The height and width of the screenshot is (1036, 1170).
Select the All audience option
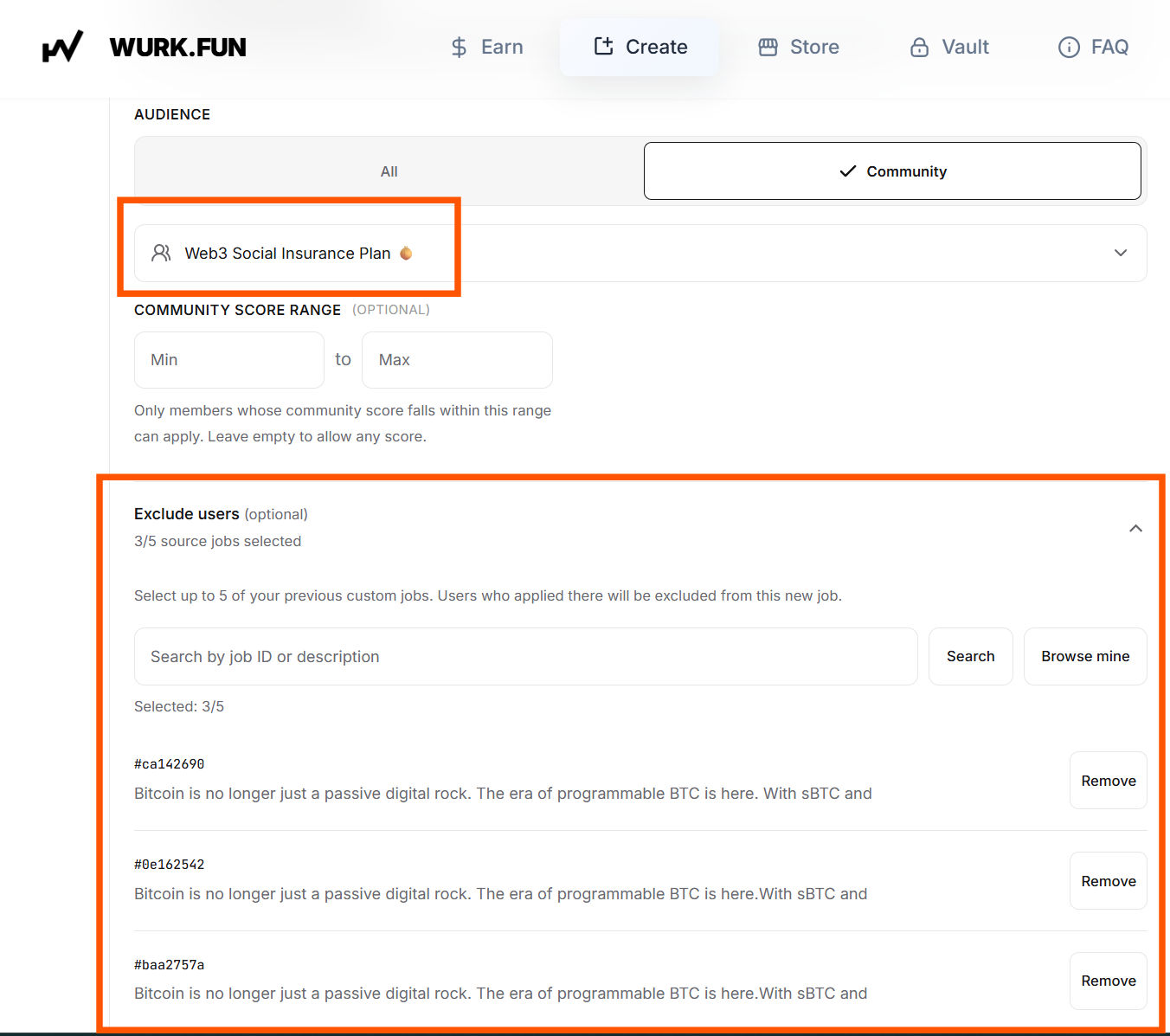coord(389,171)
